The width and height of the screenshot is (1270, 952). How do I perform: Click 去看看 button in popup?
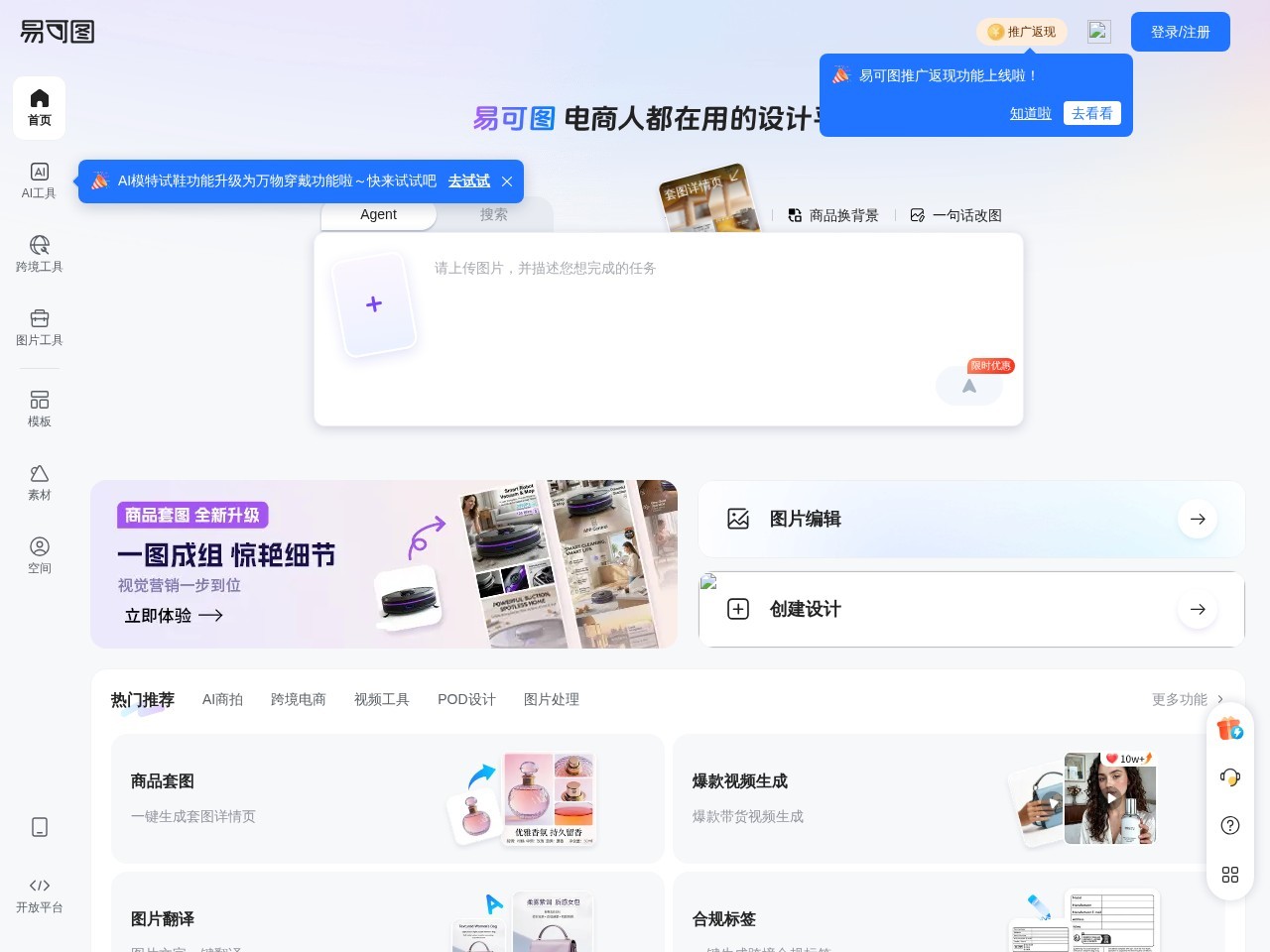(1092, 113)
